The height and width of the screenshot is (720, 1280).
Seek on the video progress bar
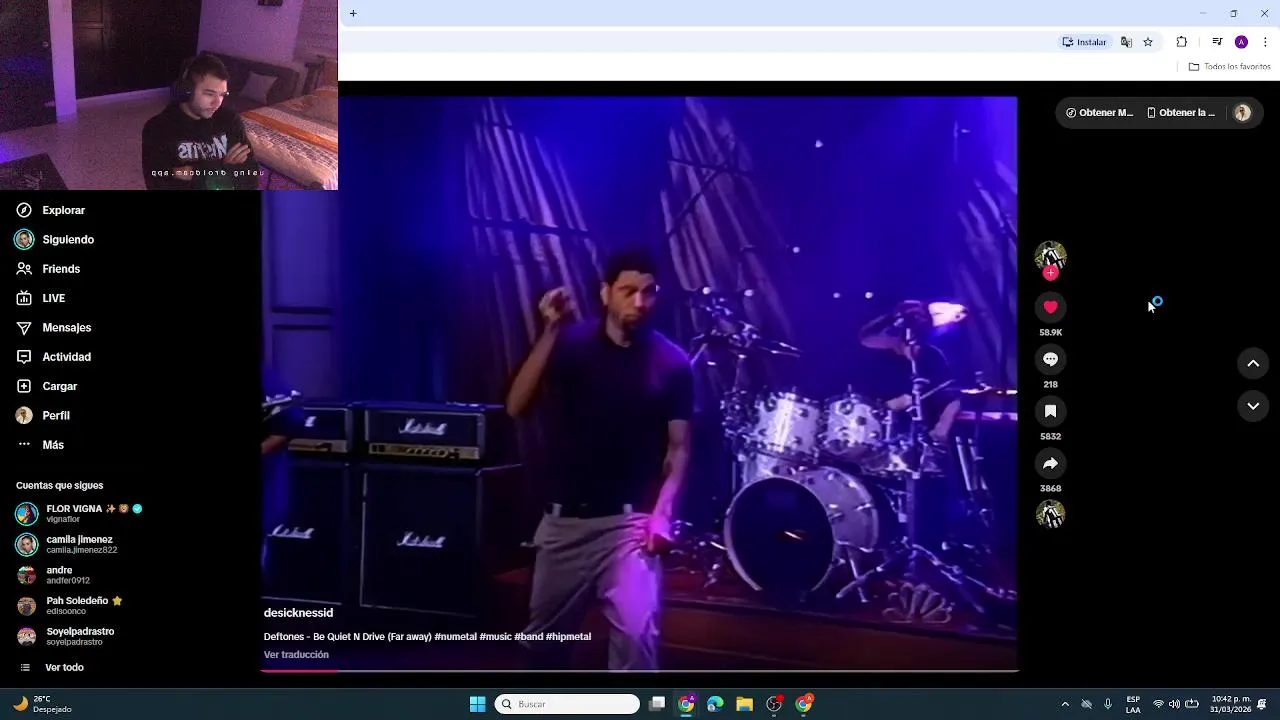click(639, 670)
